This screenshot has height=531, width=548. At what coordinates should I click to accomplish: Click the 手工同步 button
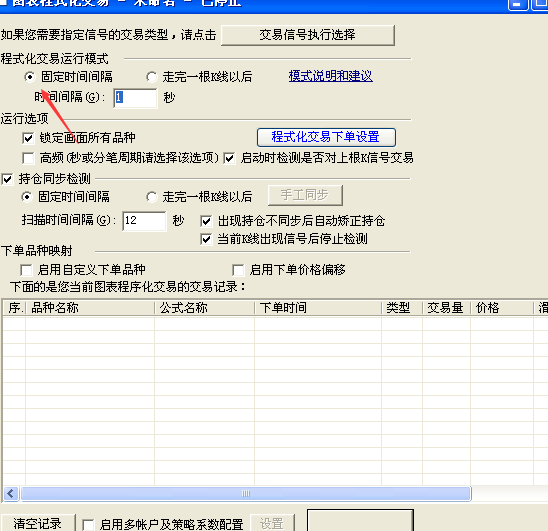coord(305,195)
